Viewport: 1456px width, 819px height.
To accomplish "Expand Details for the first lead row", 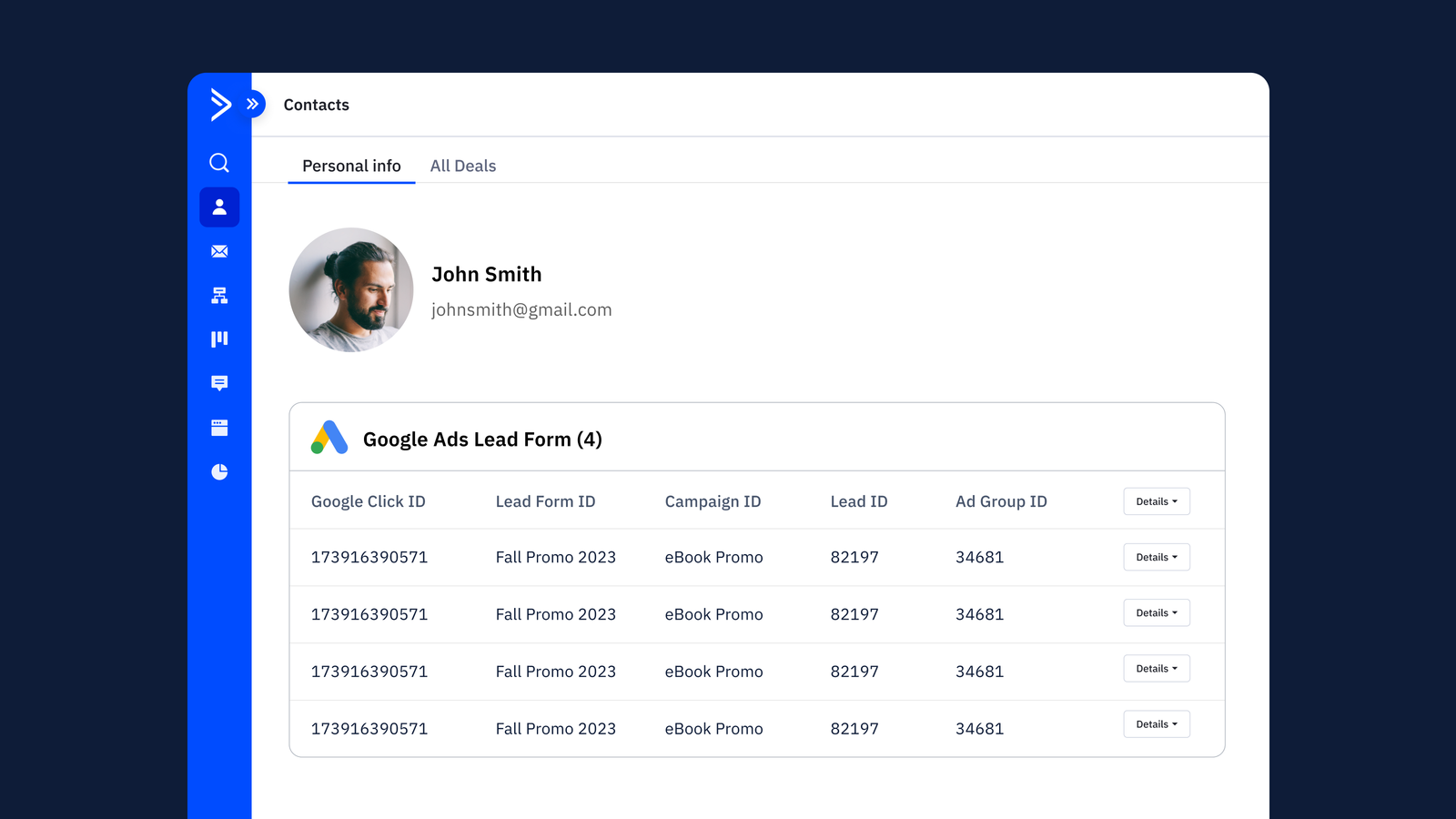I will click(1156, 557).
